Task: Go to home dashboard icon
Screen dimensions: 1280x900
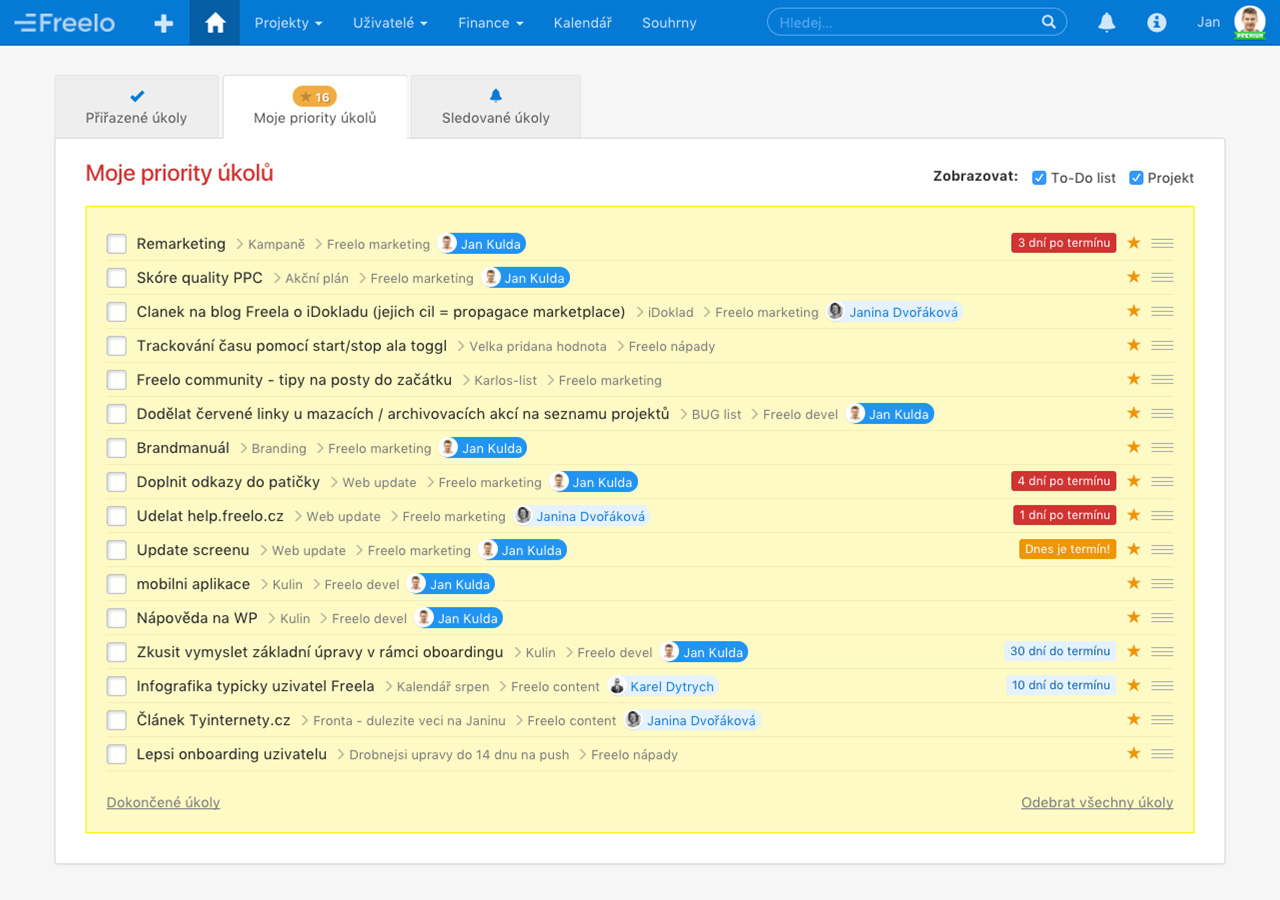Action: pos(215,23)
